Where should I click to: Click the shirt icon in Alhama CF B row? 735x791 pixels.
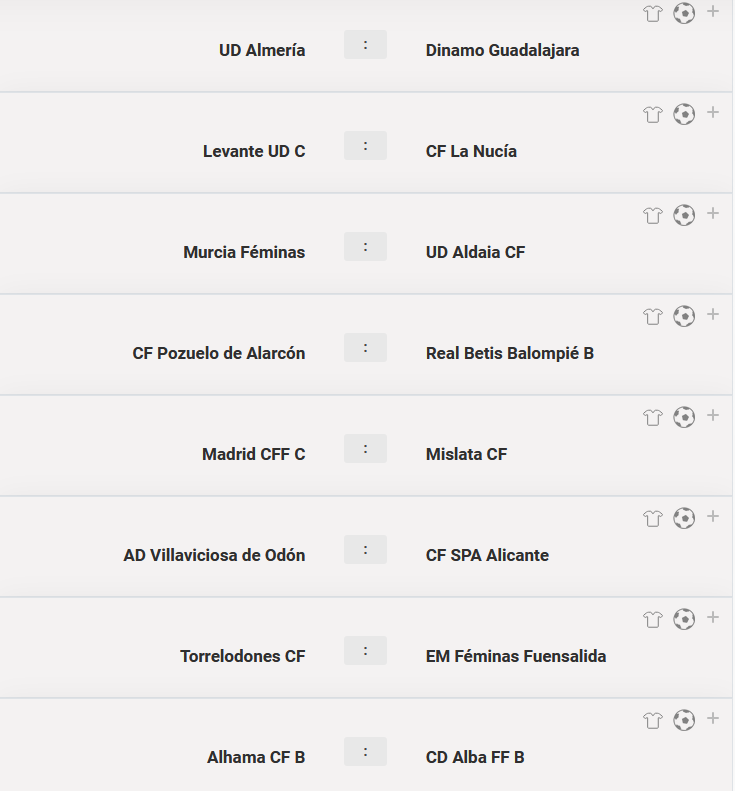tap(653, 721)
